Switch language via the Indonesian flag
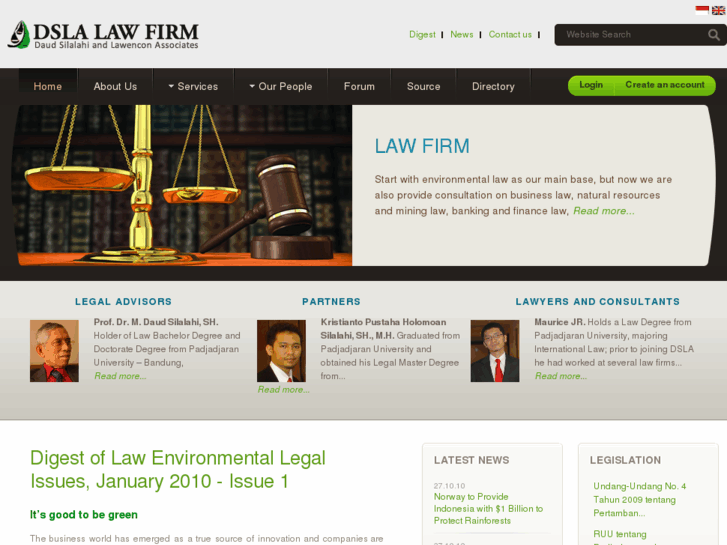 pyautogui.click(x=702, y=10)
